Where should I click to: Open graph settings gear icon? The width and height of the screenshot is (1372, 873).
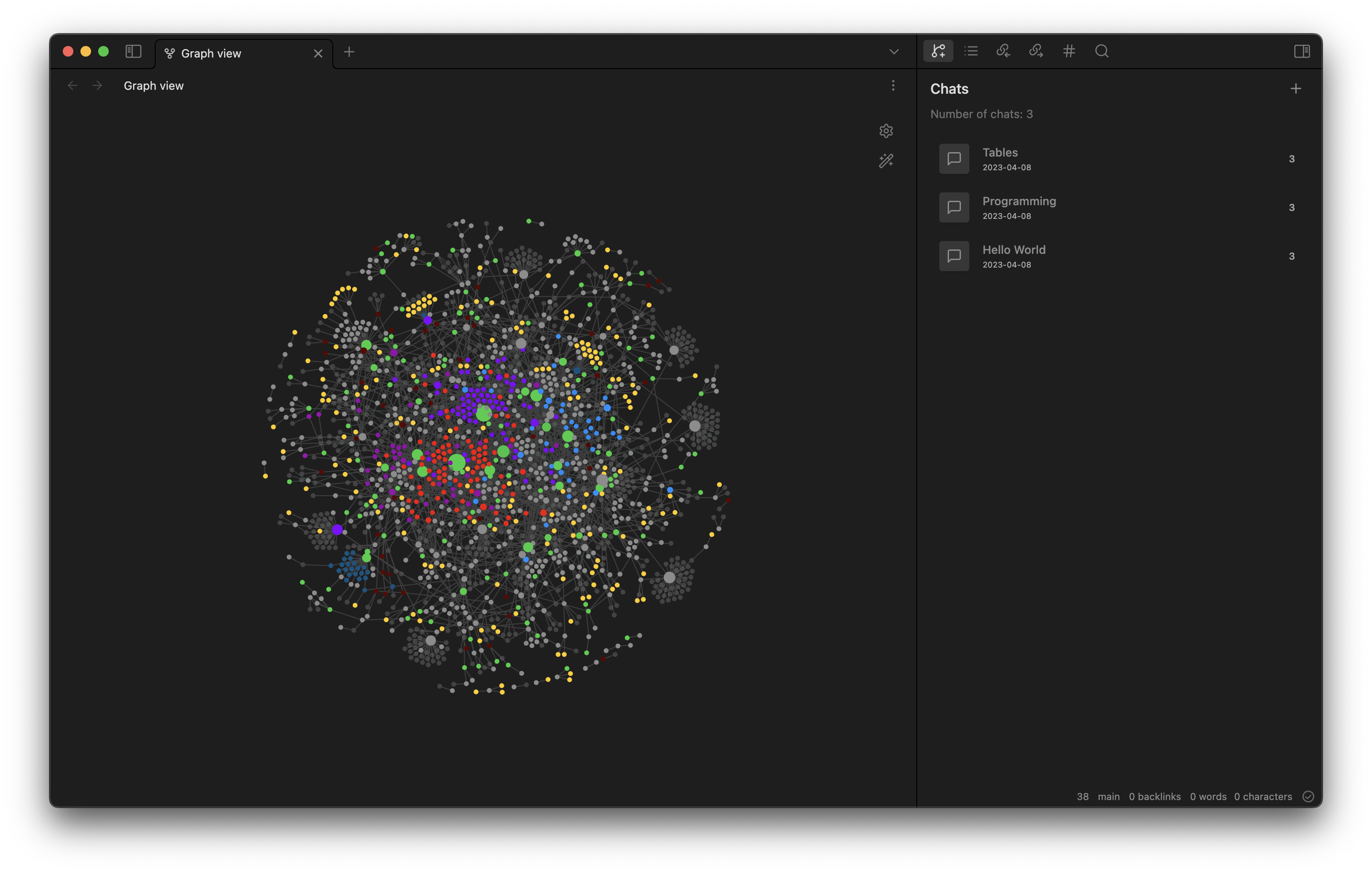point(885,131)
